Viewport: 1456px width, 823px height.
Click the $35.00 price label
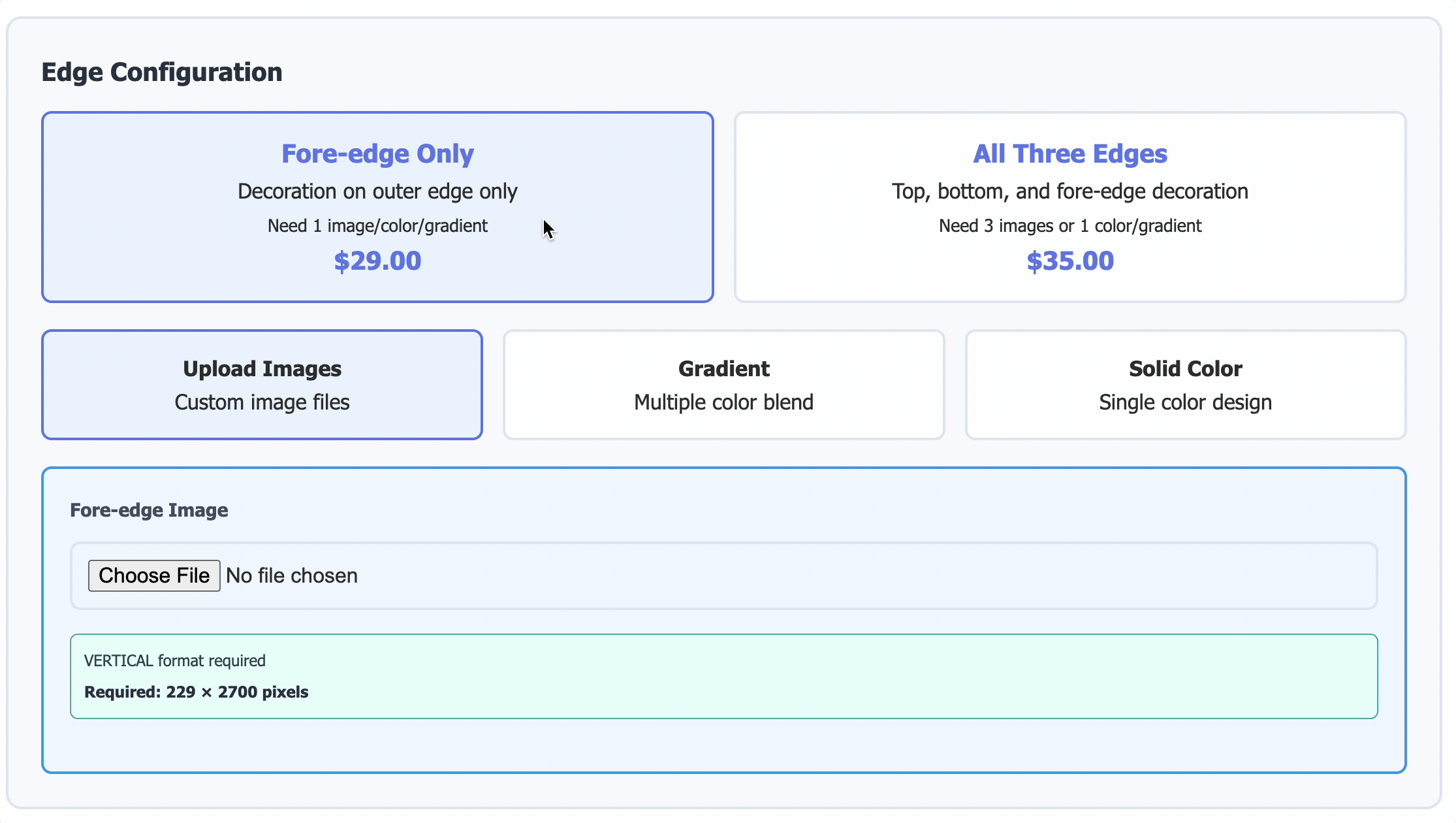click(x=1069, y=261)
